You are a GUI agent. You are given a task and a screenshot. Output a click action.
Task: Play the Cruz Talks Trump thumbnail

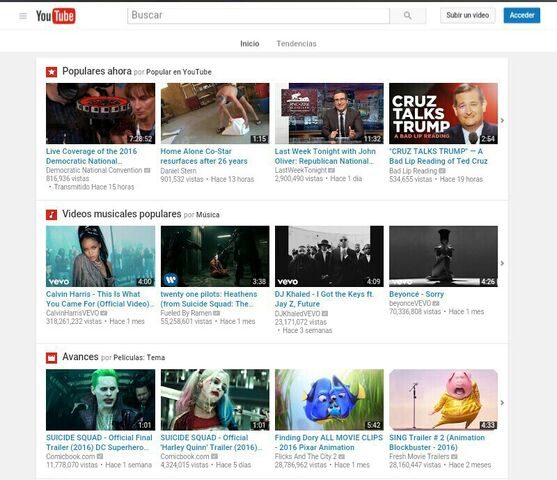443,114
